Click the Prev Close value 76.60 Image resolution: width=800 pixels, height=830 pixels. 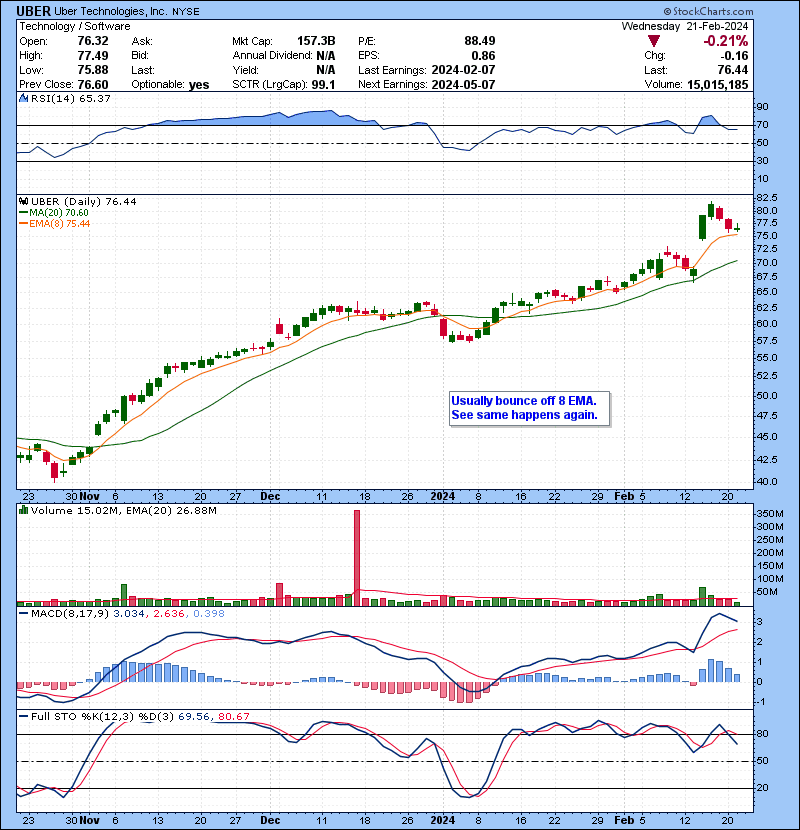pos(93,85)
